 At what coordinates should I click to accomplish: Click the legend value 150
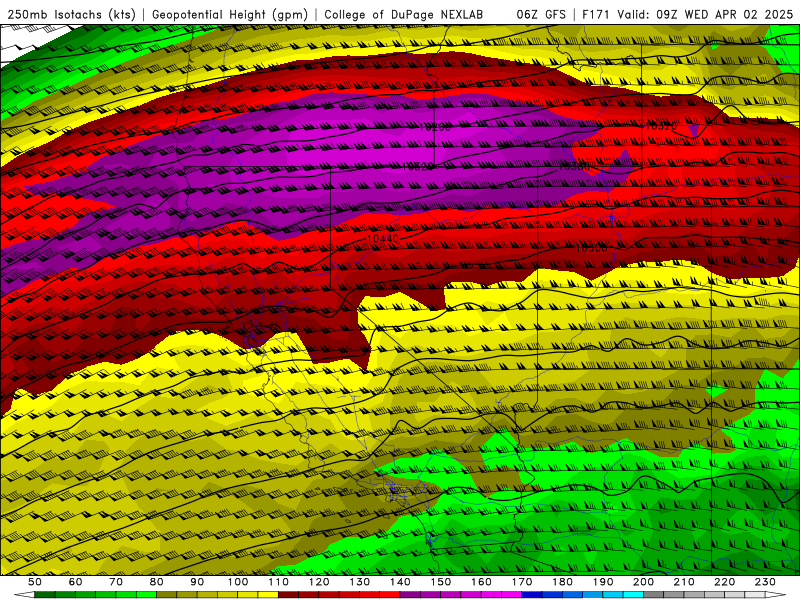[x=441, y=582]
